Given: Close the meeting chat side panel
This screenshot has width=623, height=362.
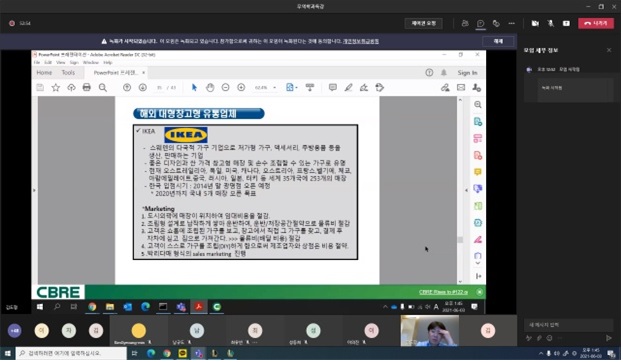Looking at the screenshot, I should [x=609, y=50].
